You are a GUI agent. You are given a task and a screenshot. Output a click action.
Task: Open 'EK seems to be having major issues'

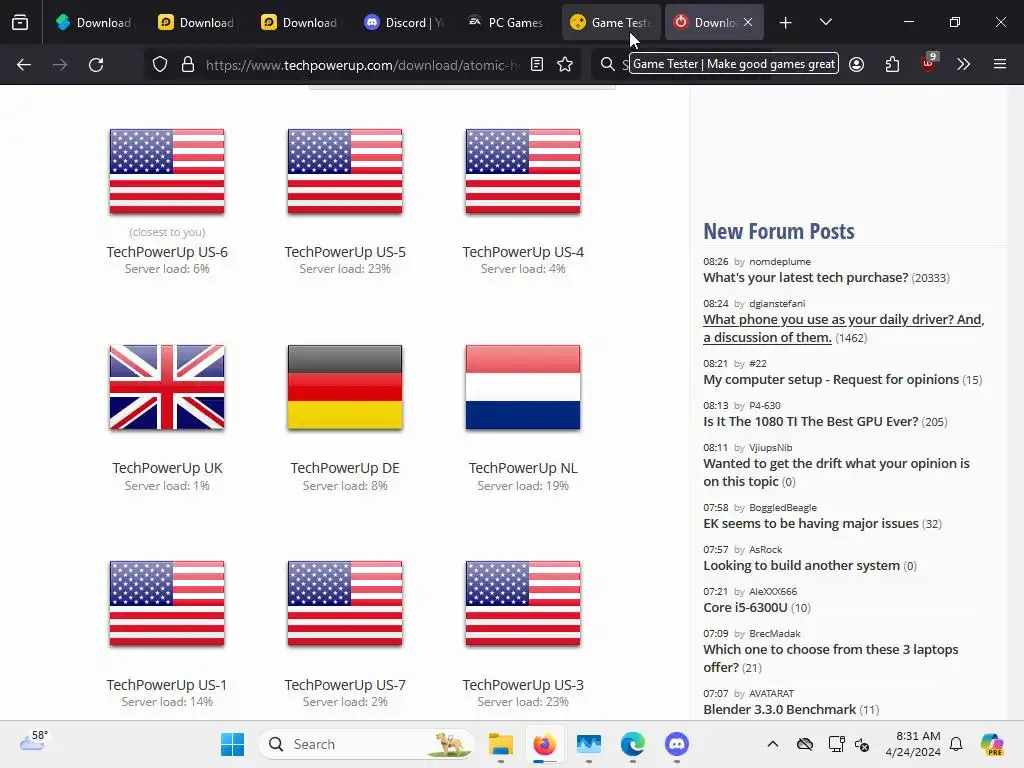point(810,523)
